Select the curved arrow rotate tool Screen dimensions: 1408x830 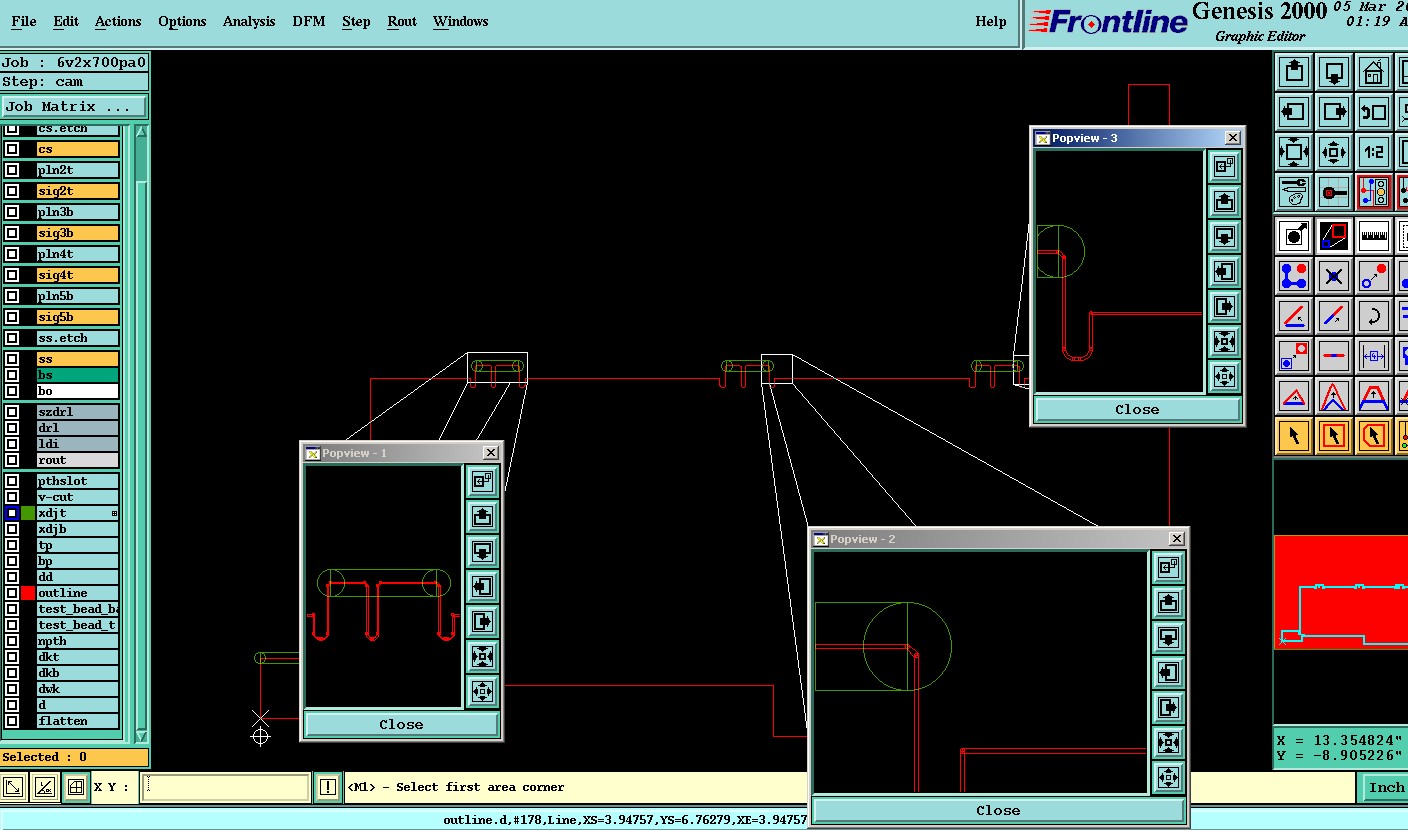point(1374,316)
